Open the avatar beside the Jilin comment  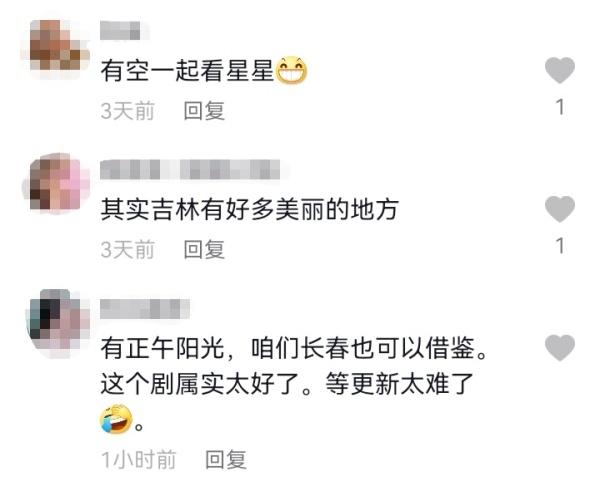(55, 183)
